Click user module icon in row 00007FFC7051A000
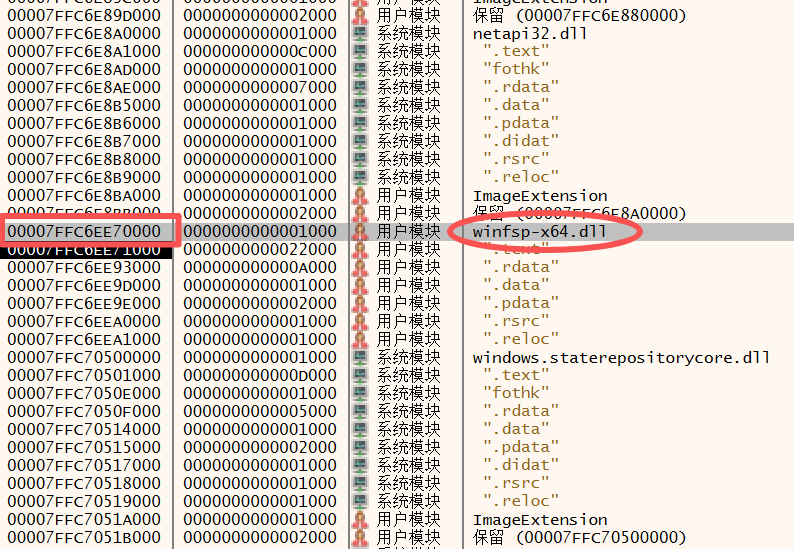 [x=360, y=519]
